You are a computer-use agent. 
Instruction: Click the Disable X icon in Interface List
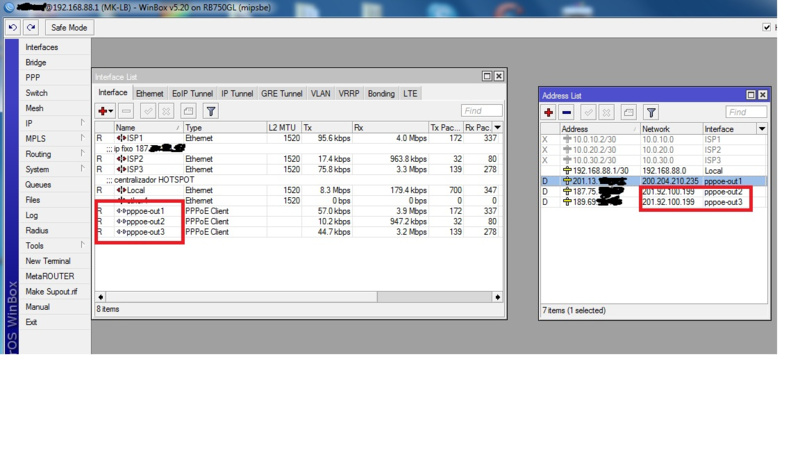click(x=166, y=111)
